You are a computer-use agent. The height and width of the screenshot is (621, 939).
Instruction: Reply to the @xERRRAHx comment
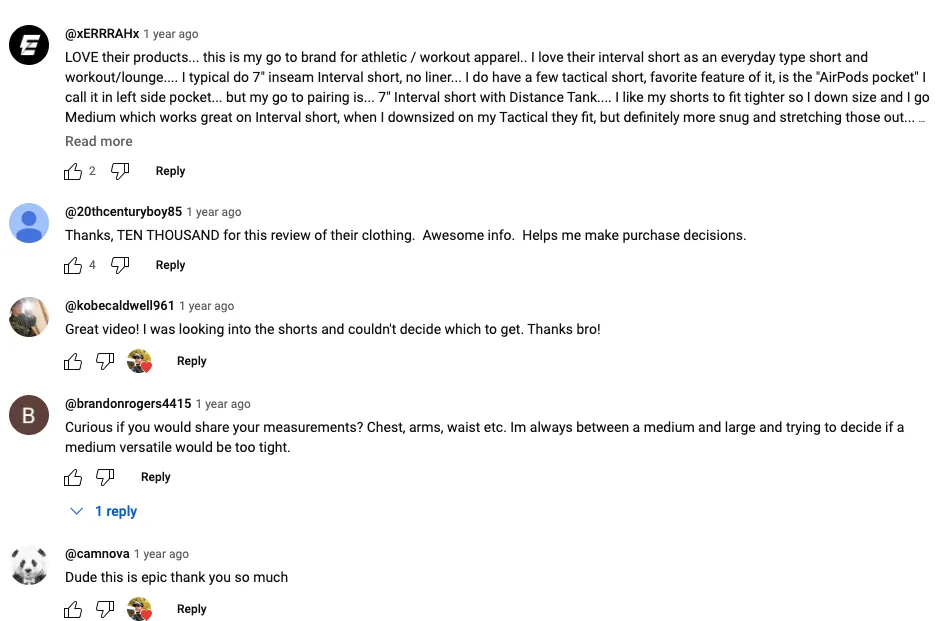click(x=170, y=171)
